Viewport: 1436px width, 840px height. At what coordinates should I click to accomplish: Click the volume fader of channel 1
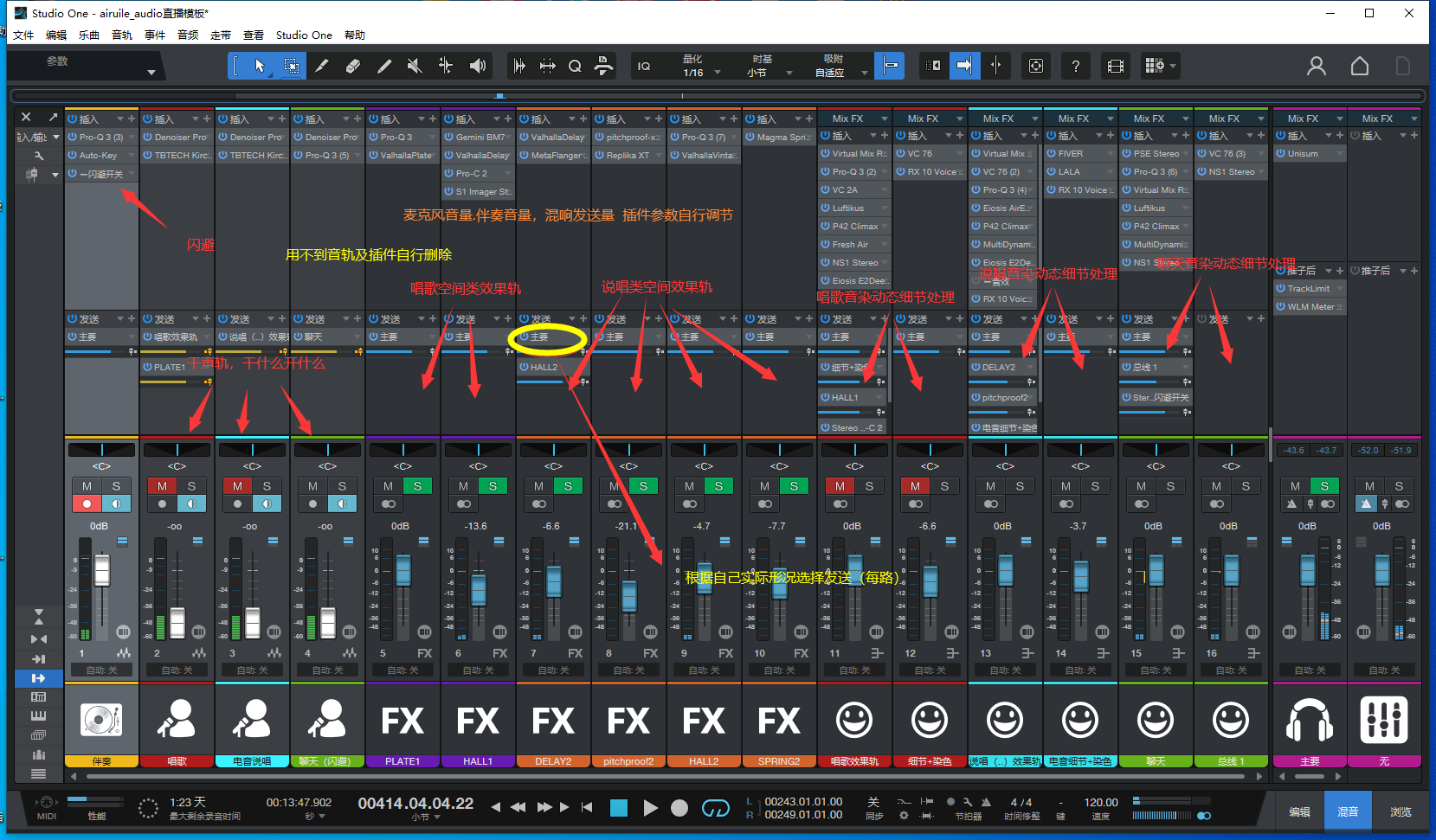tap(102, 570)
